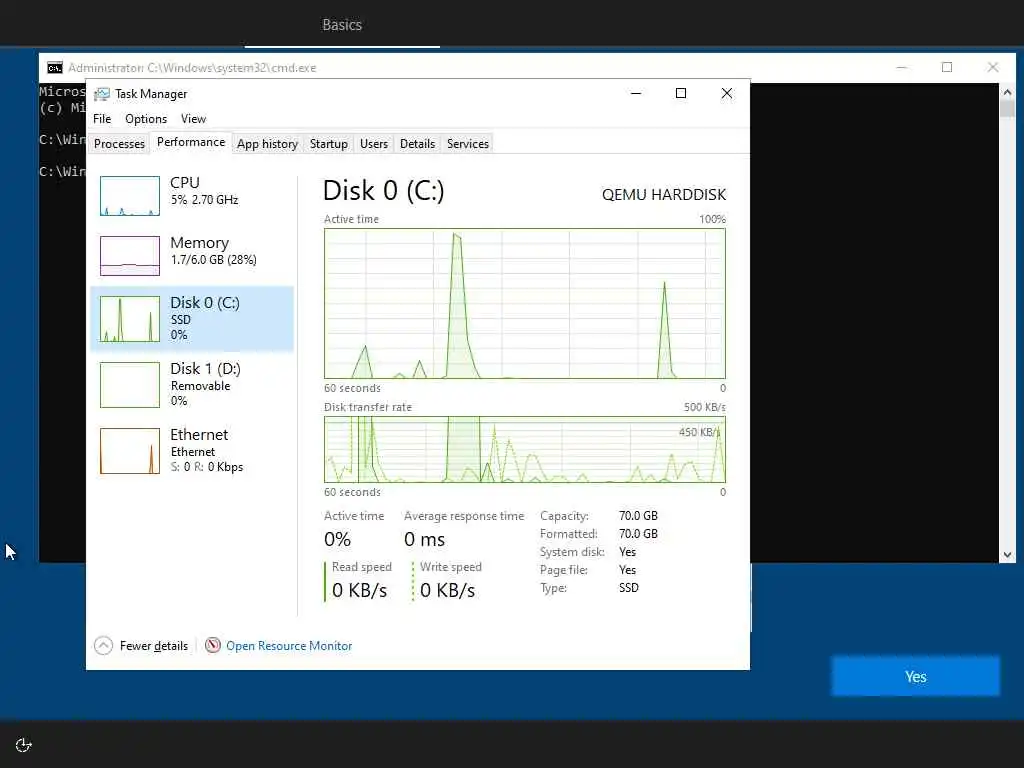Click the 450 KB/s graph label

699,432
